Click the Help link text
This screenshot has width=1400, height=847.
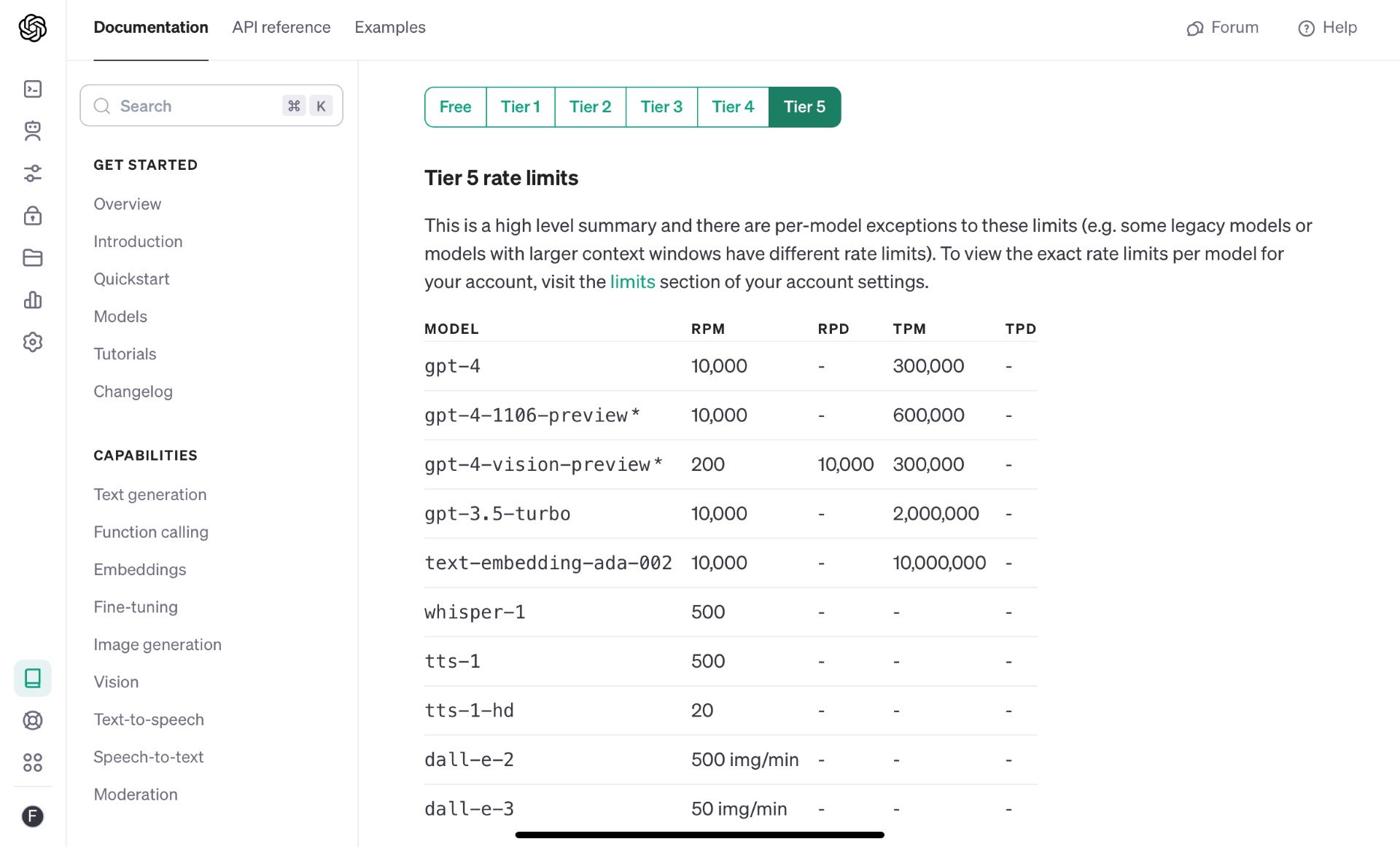click(x=1339, y=28)
